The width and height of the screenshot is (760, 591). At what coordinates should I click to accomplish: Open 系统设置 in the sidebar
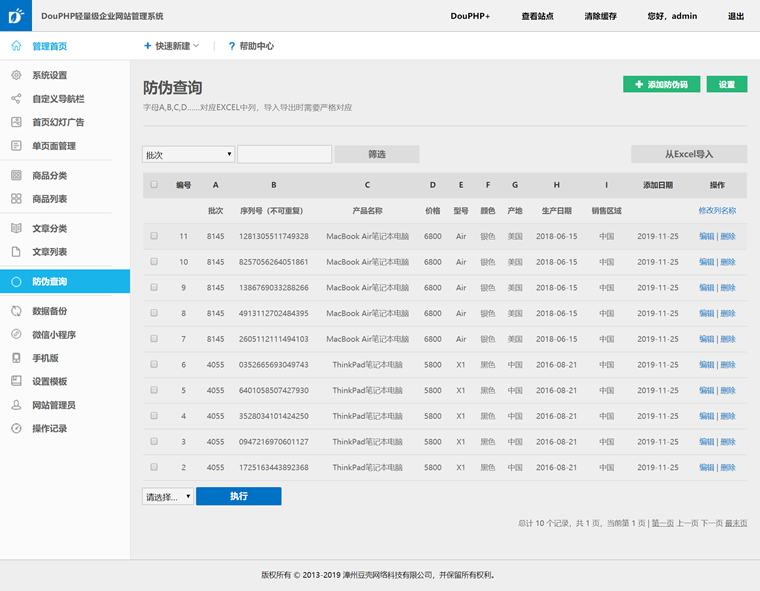click(49, 75)
